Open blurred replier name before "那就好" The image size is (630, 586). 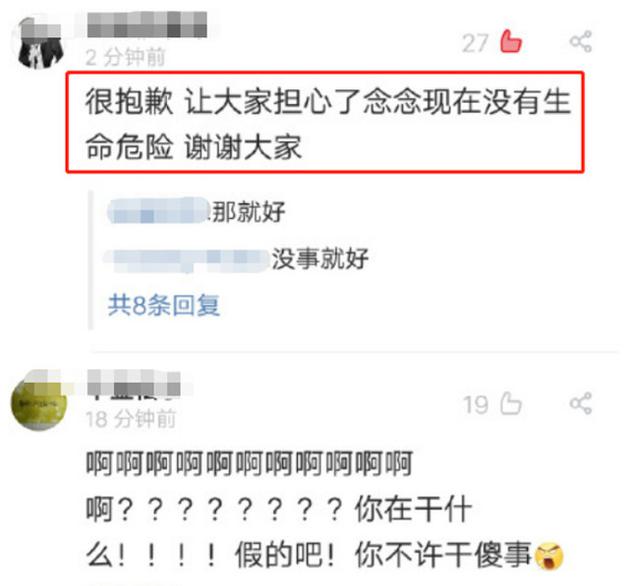pos(159,211)
